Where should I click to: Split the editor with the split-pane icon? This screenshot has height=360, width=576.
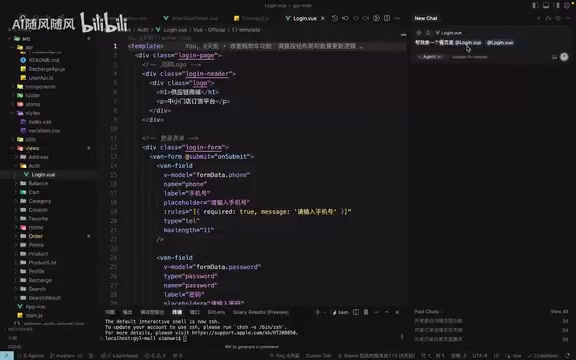(x=387, y=18)
